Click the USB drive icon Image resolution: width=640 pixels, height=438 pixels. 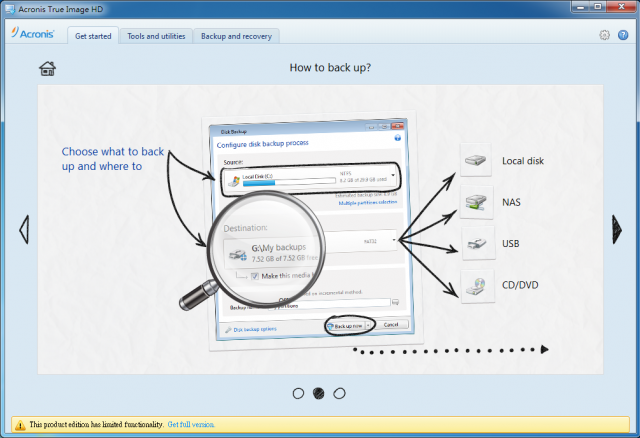(x=478, y=243)
